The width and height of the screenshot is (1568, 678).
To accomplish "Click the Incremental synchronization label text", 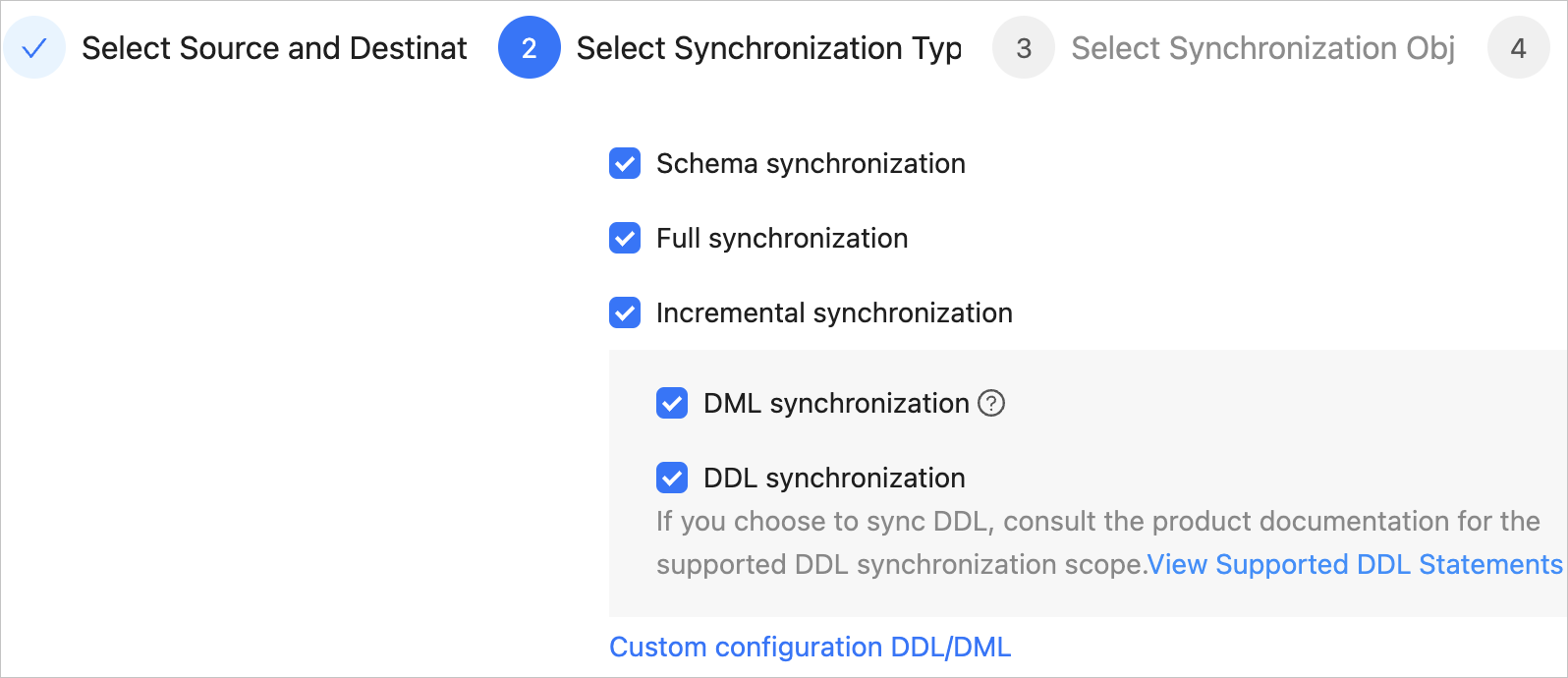I will [834, 312].
